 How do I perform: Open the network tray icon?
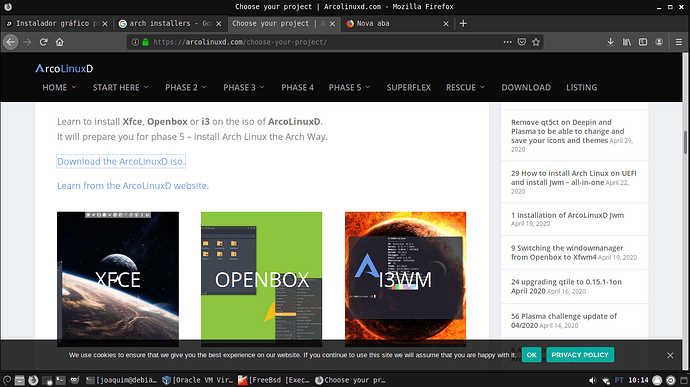(x=606, y=380)
